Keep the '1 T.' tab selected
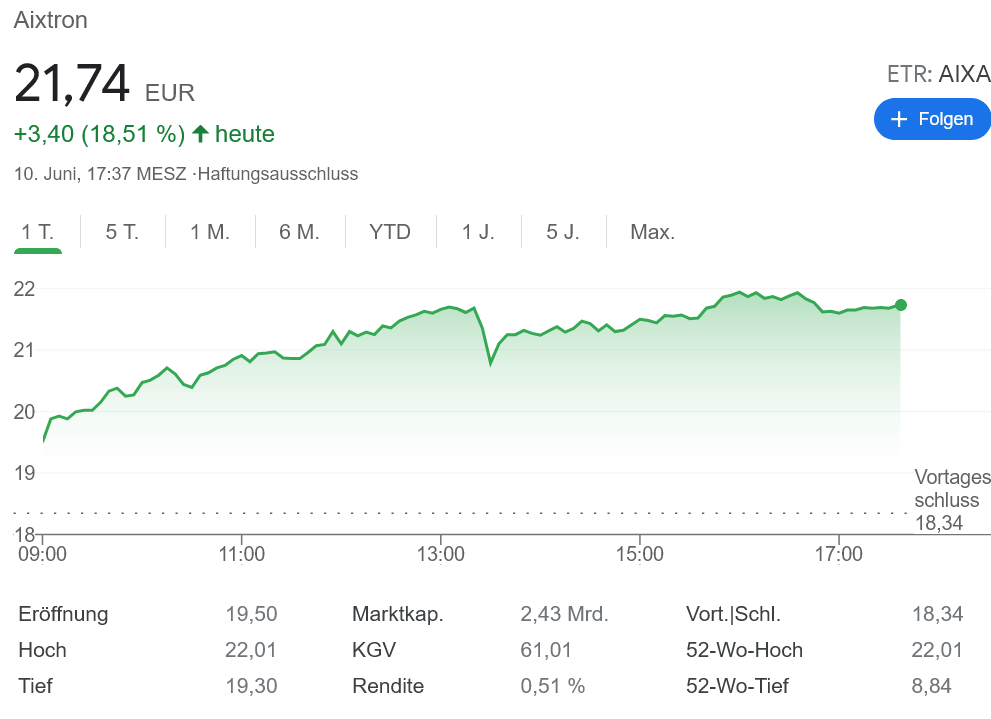Screen dimensions: 991x719 click(37, 231)
